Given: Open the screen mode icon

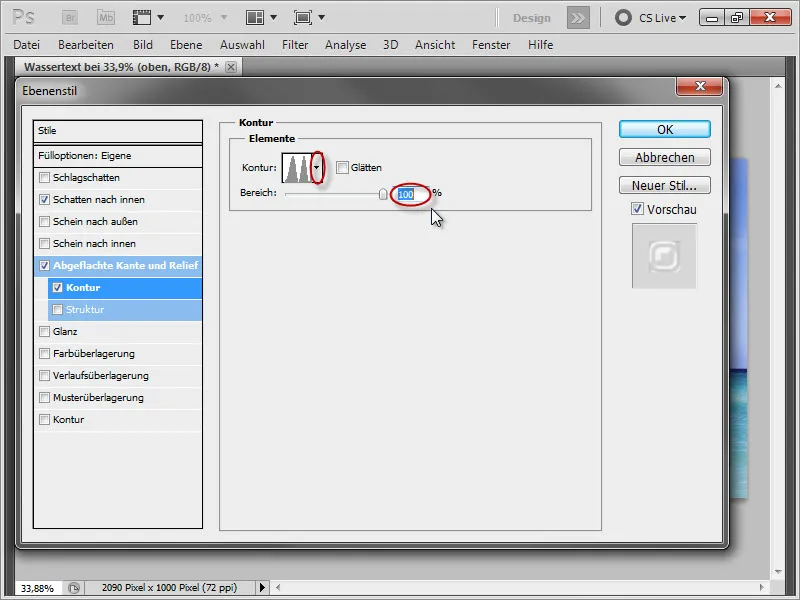Looking at the screenshot, I should tap(303, 18).
